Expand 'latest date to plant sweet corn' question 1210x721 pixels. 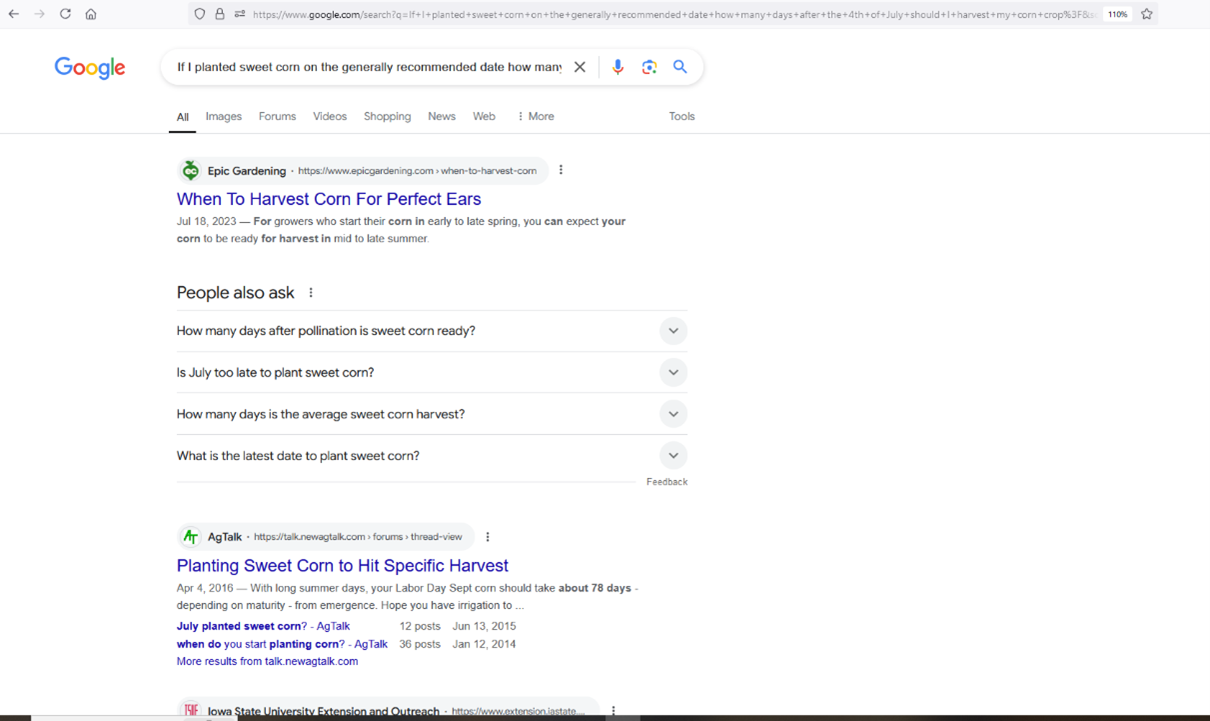coord(432,456)
